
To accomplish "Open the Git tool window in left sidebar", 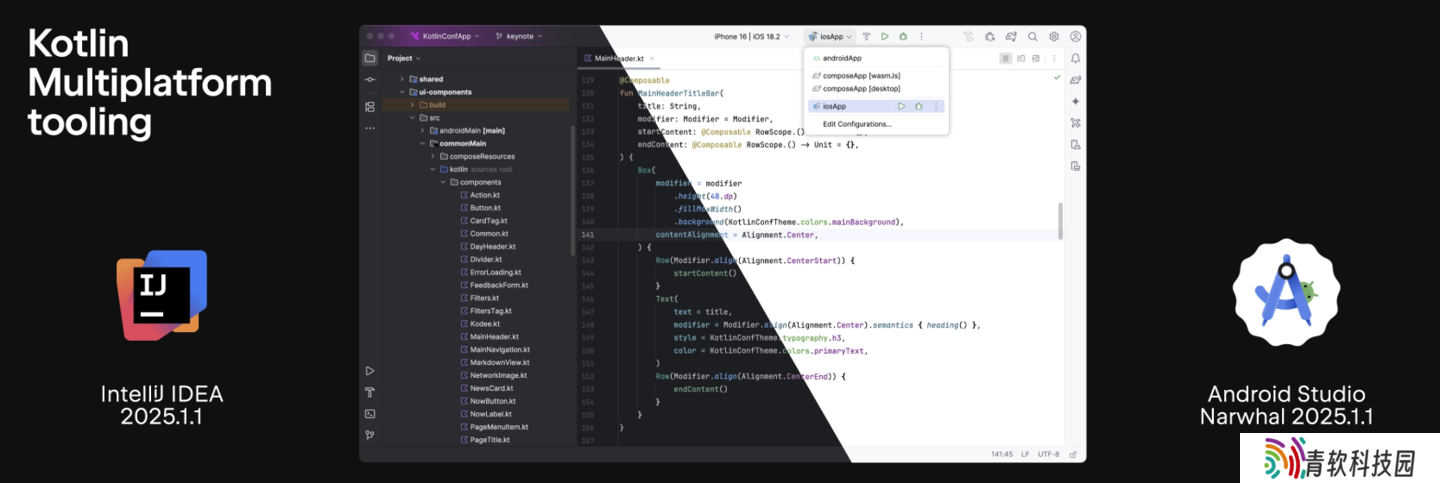I will pyautogui.click(x=370, y=434).
